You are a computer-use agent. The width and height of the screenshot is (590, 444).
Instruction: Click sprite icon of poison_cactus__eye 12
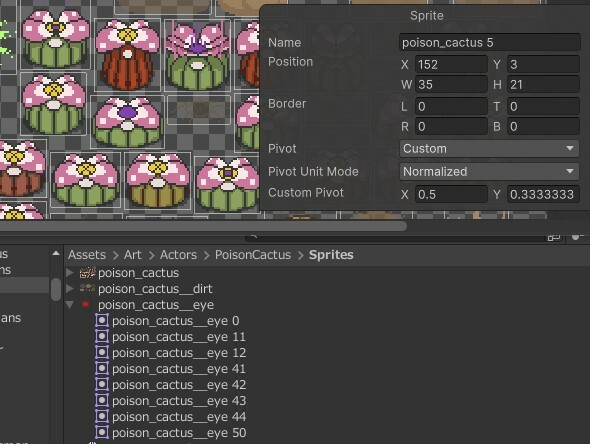[102, 353]
